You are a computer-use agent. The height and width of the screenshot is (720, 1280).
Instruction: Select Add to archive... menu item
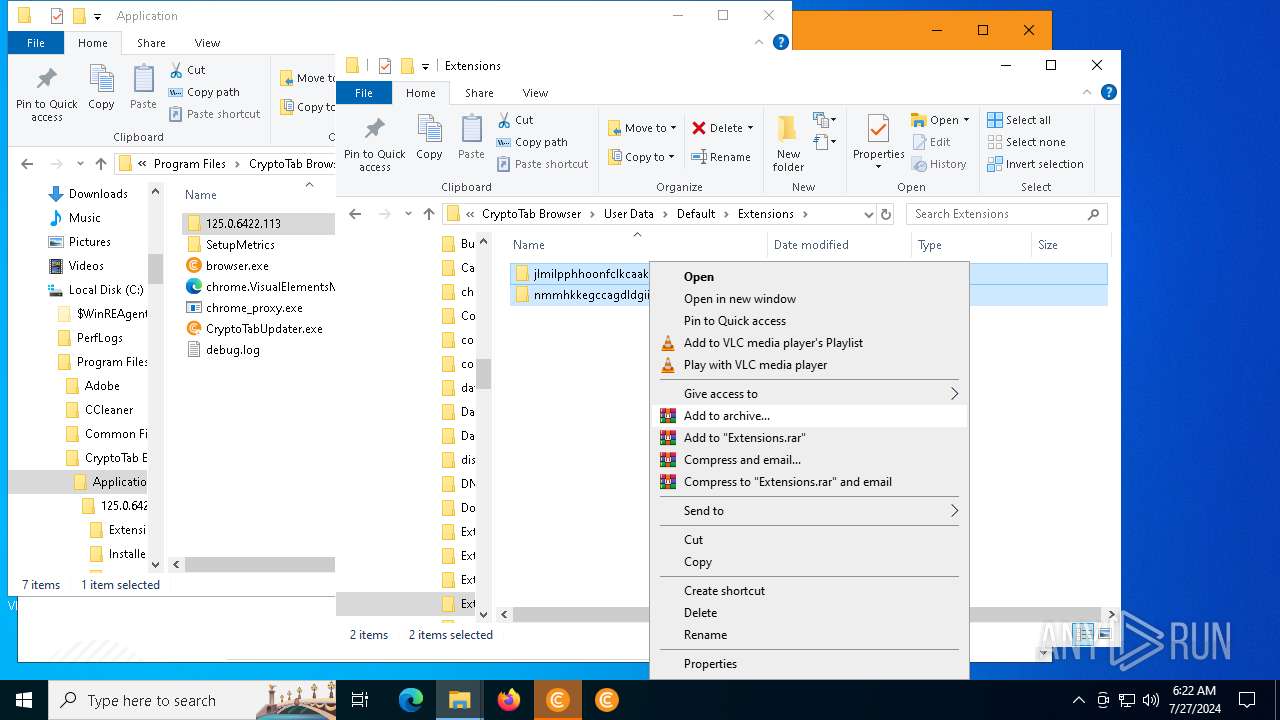[x=809, y=416]
